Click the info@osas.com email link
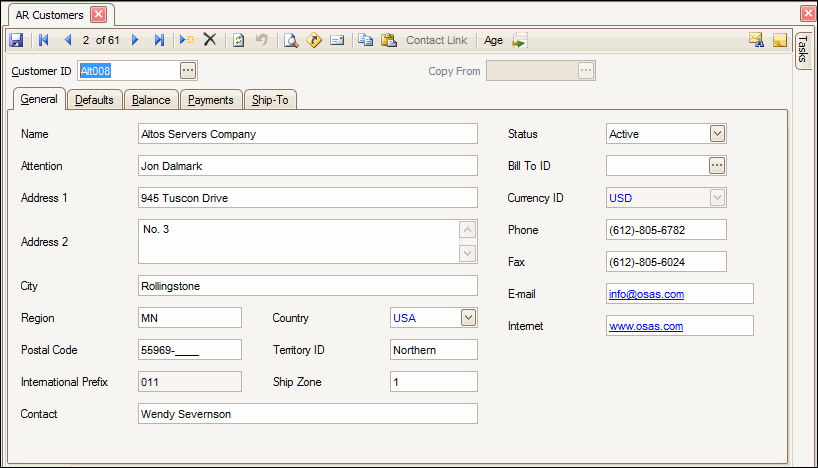Image resolution: width=818 pixels, height=468 pixels. click(x=646, y=294)
